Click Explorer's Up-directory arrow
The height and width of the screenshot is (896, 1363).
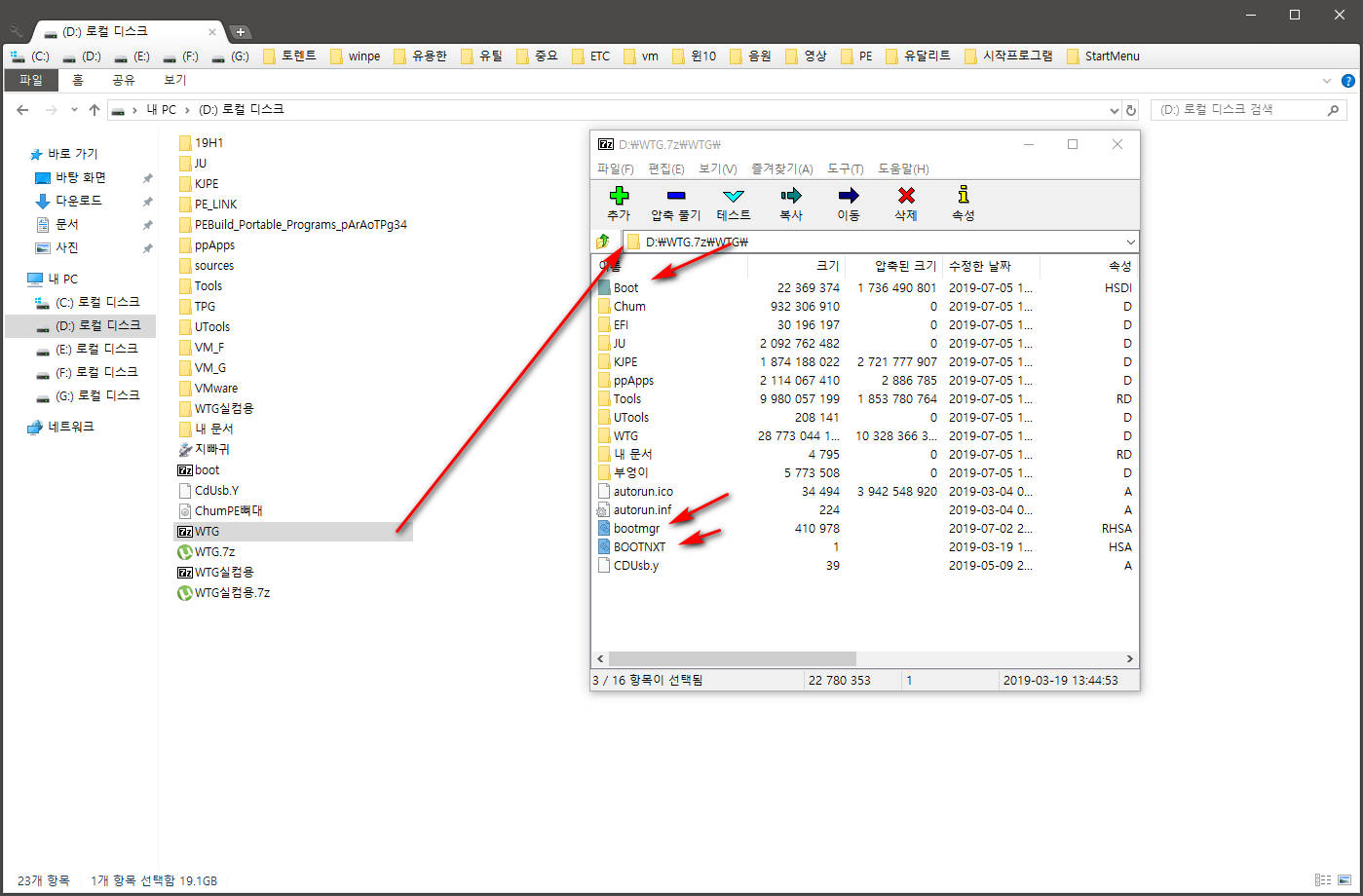coord(95,110)
